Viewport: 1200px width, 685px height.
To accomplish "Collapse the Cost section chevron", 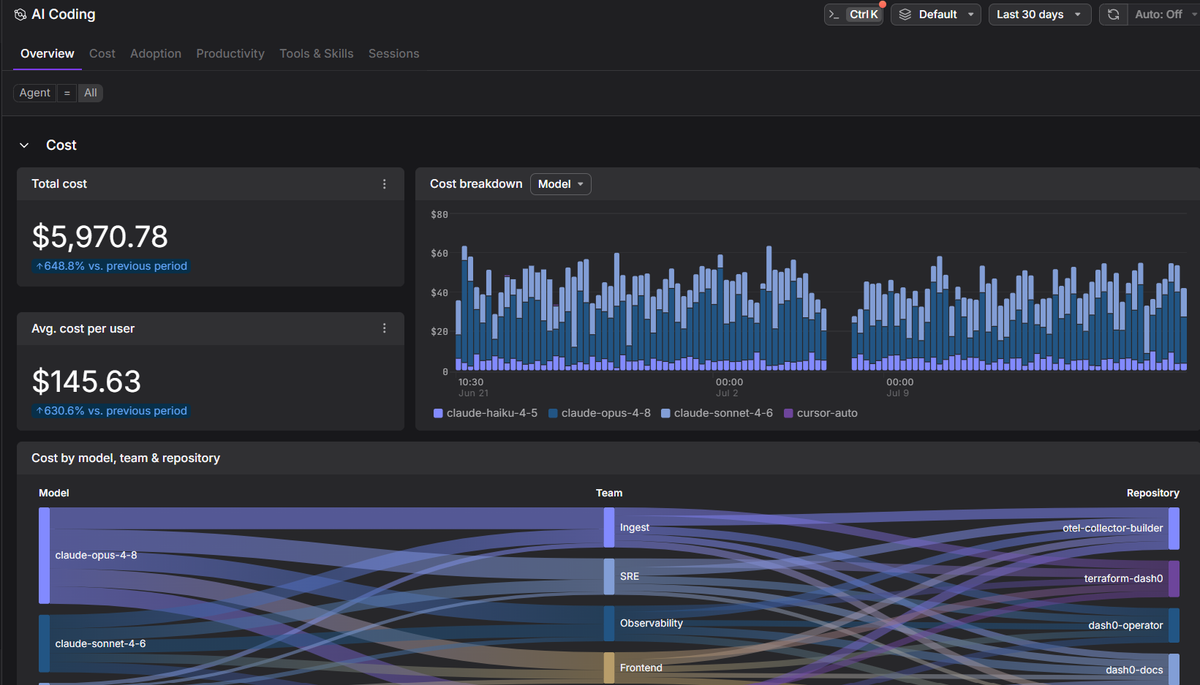I will coord(24,145).
